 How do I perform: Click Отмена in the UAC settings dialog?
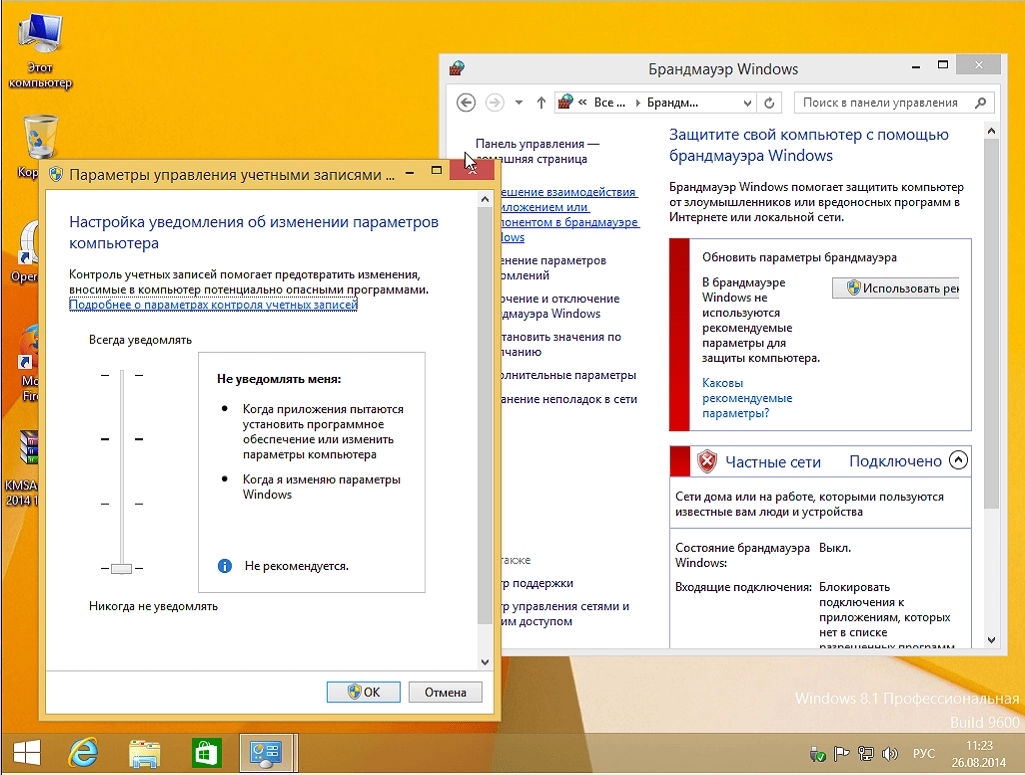click(445, 692)
